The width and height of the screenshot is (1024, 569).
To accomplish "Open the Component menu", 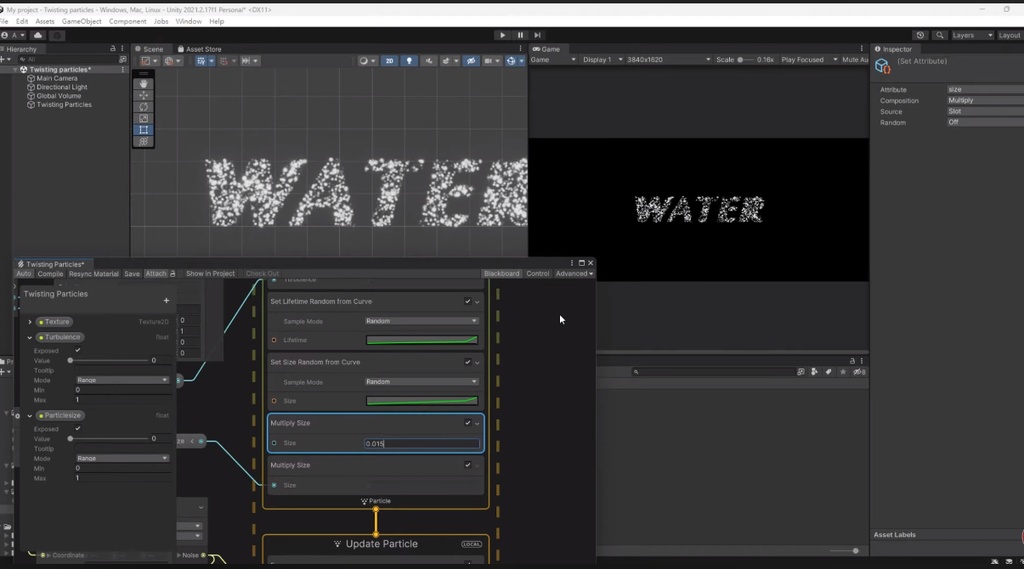I will pyautogui.click(x=127, y=22).
